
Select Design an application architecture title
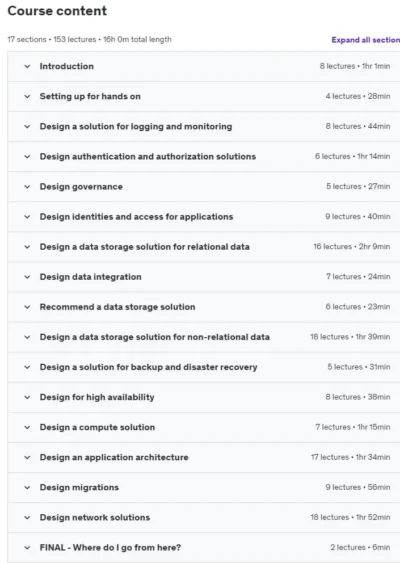pos(114,457)
